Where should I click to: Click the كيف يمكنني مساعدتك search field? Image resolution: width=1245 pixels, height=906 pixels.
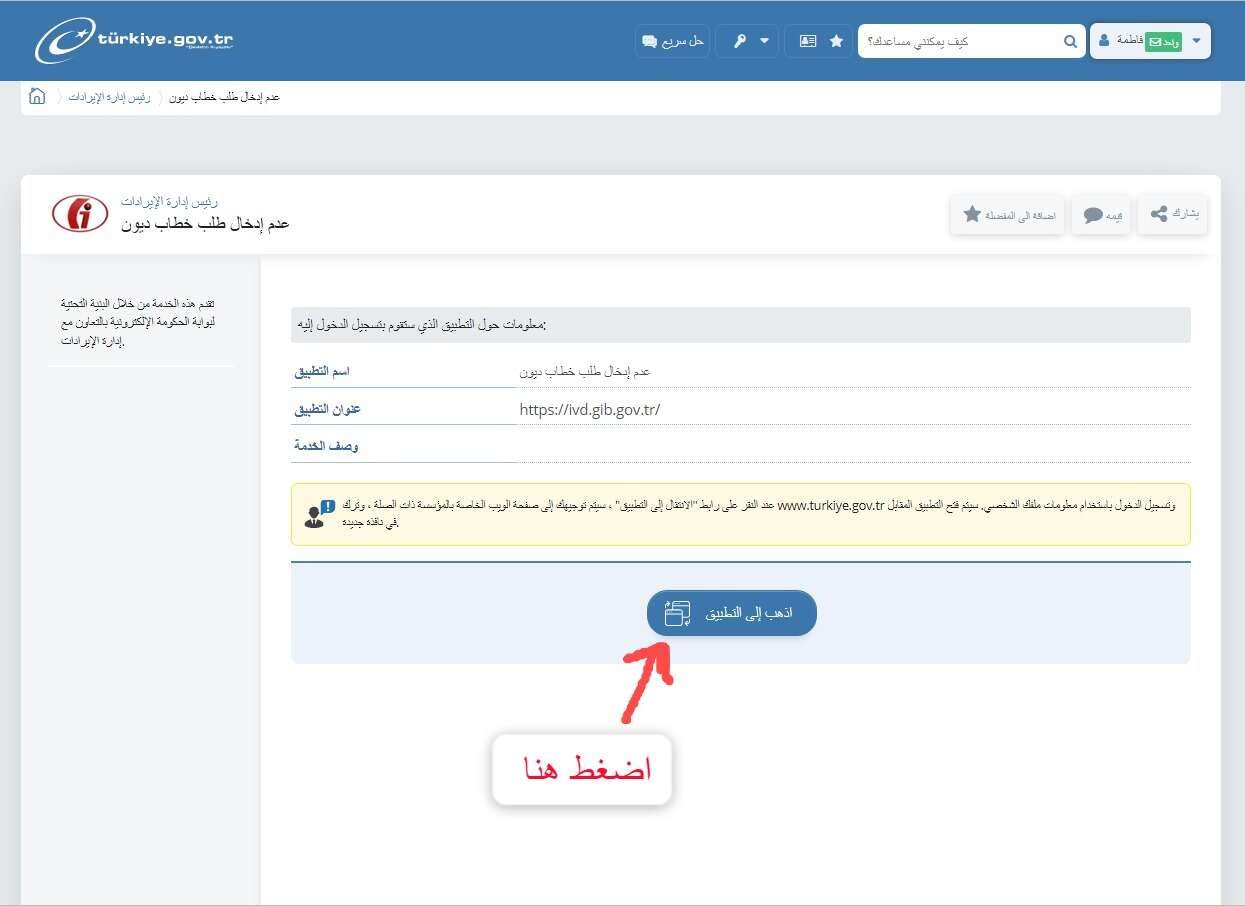960,41
